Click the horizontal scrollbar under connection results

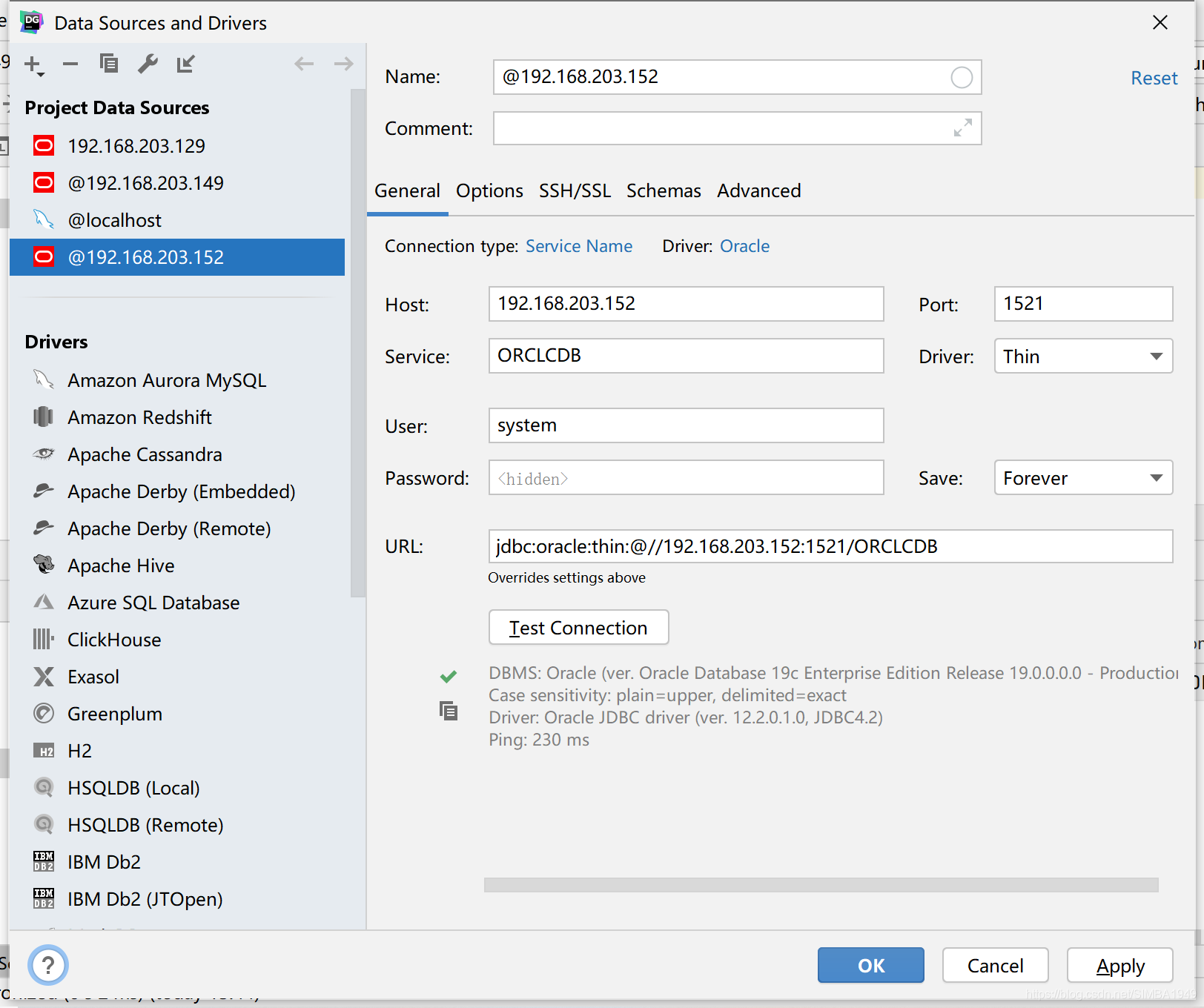pos(821,885)
